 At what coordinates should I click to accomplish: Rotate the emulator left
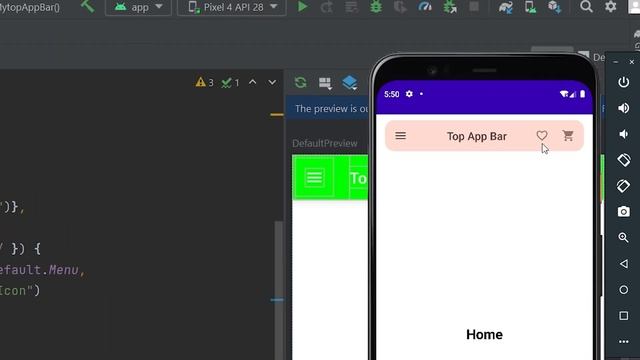(x=623, y=160)
